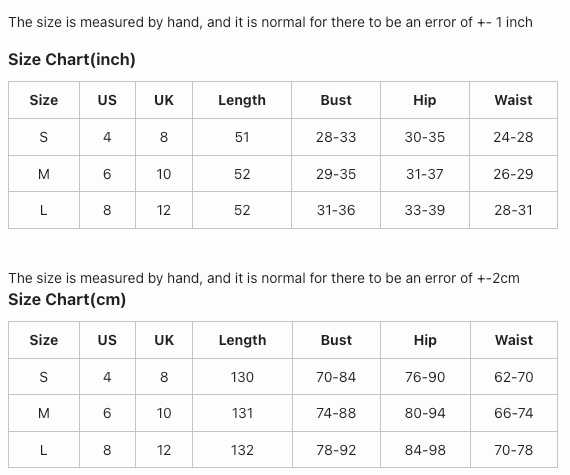The image size is (570, 475).
Task: Select length value 130 in cm table
Action: [242, 377]
